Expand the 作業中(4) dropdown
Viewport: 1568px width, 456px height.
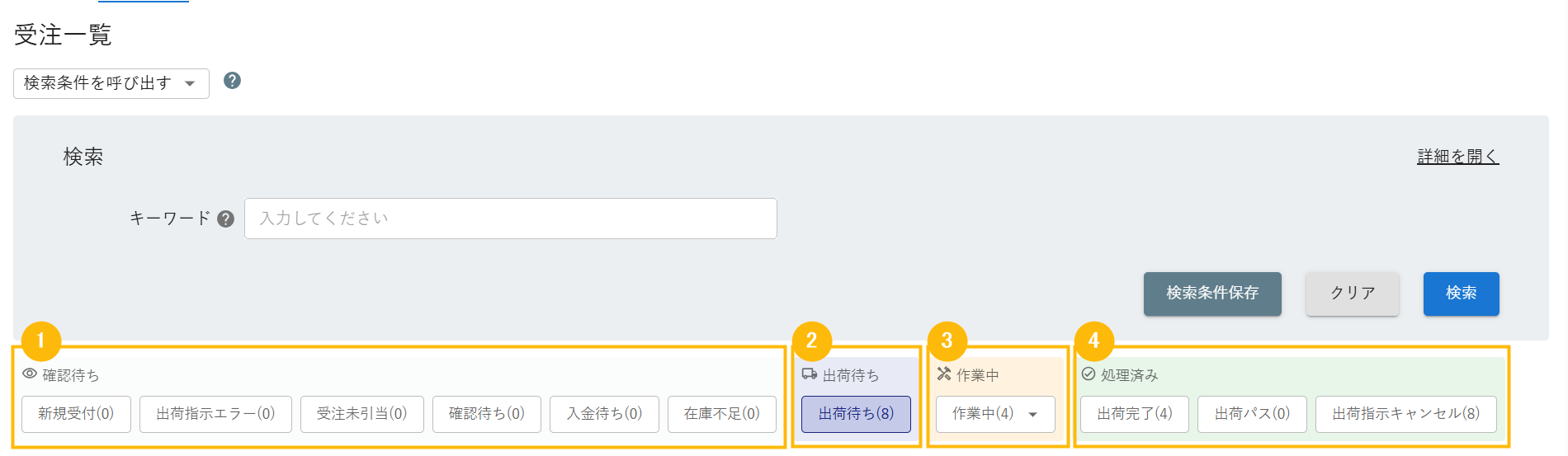[x=995, y=414]
